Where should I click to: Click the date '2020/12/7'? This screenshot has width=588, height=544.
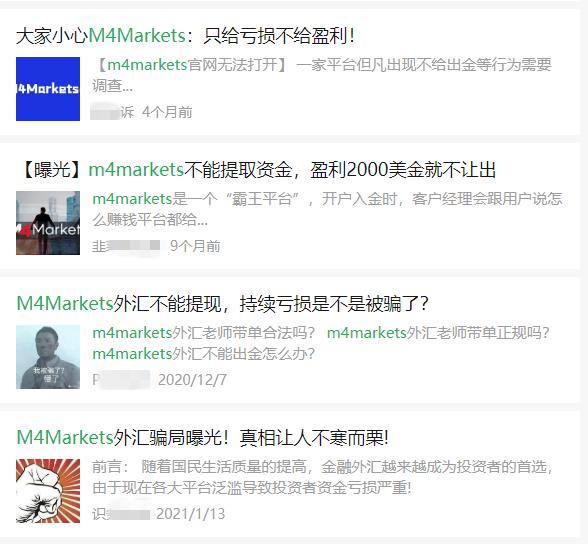(x=192, y=380)
